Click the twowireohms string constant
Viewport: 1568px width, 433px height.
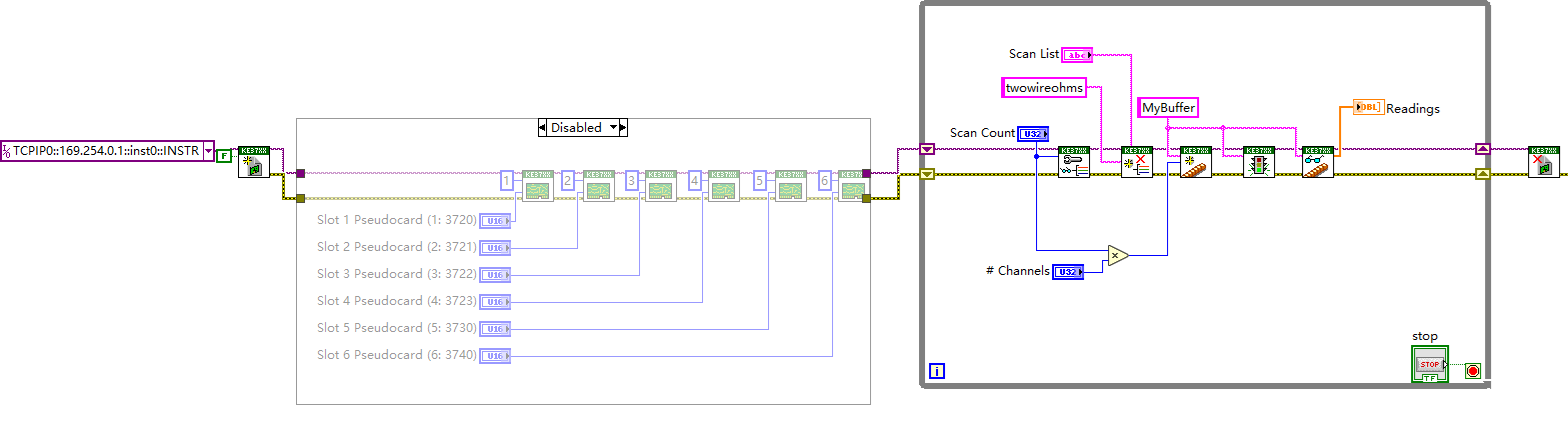tap(1044, 88)
